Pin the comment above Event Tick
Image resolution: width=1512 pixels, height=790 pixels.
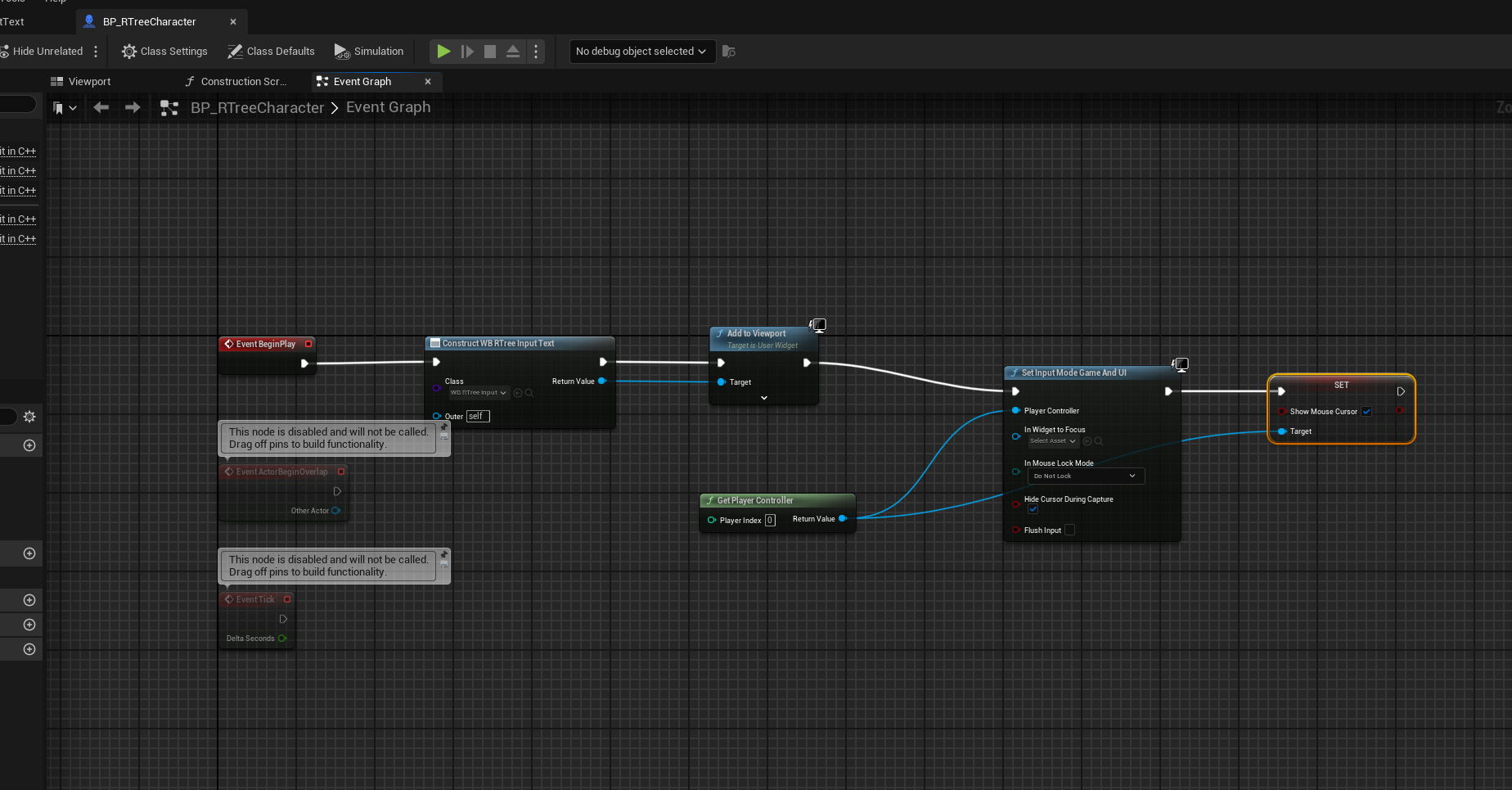[444, 555]
